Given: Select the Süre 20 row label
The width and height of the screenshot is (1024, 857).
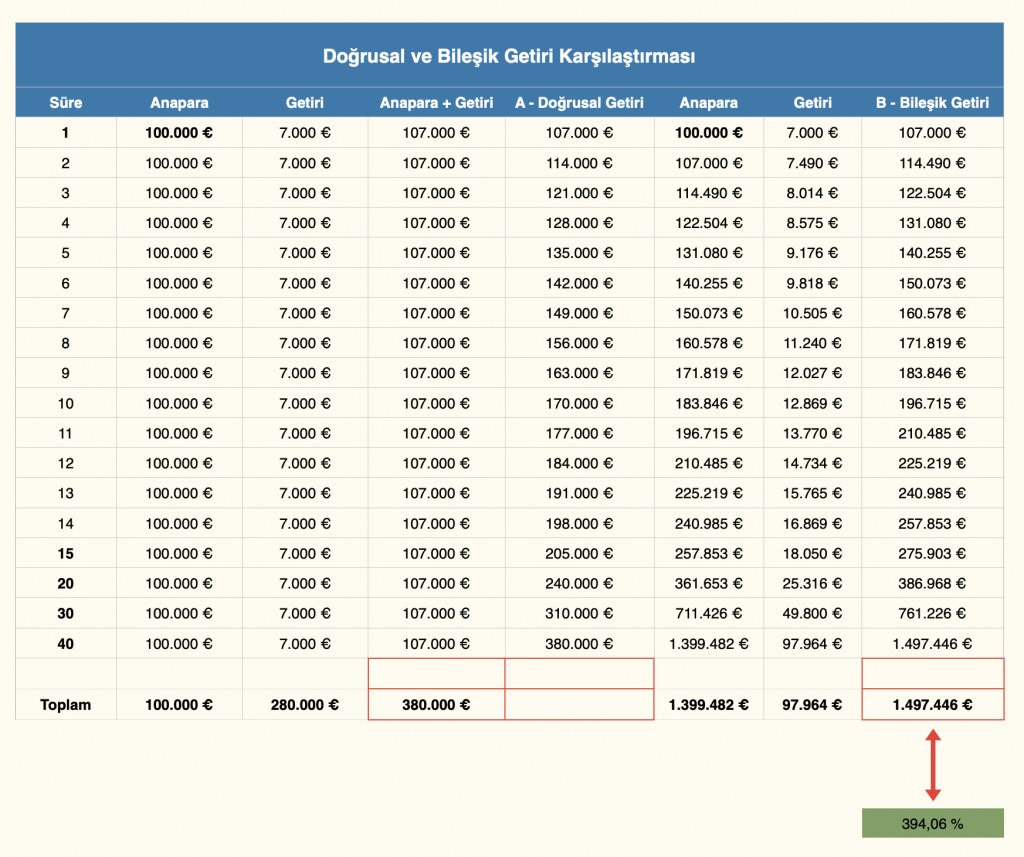Looking at the screenshot, I should 66,584.
